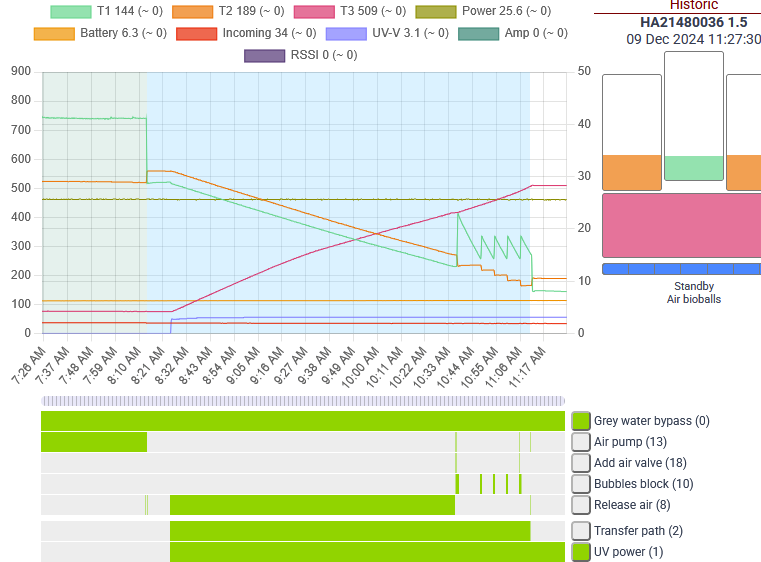This screenshot has height=562, width=761.
Task: Click the green middle tank level
Action: 694,168
